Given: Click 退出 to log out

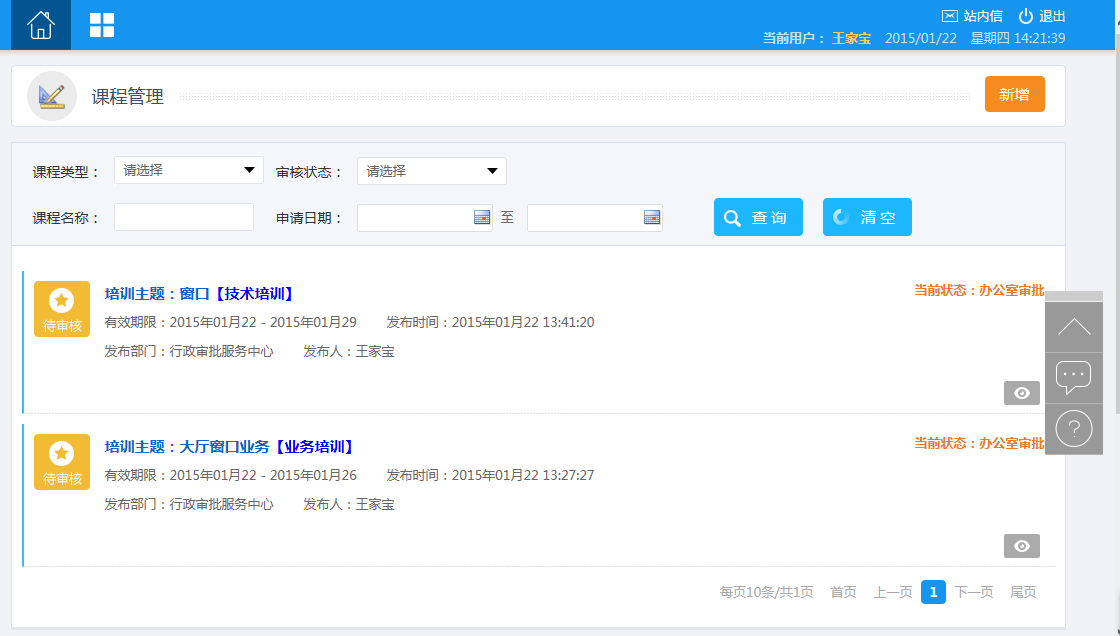Looking at the screenshot, I should point(1042,16).
